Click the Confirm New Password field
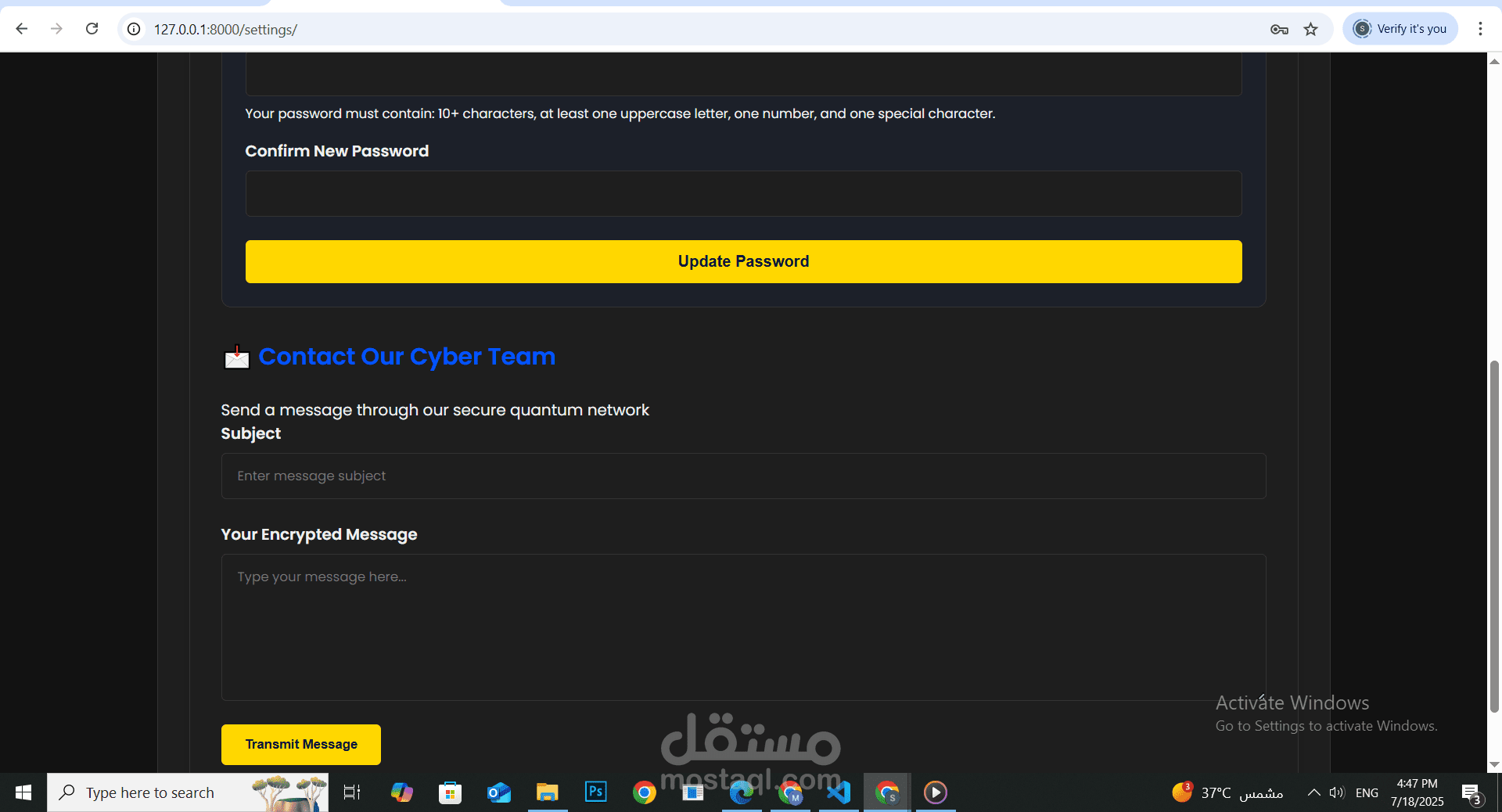 [x=743, y=193]
